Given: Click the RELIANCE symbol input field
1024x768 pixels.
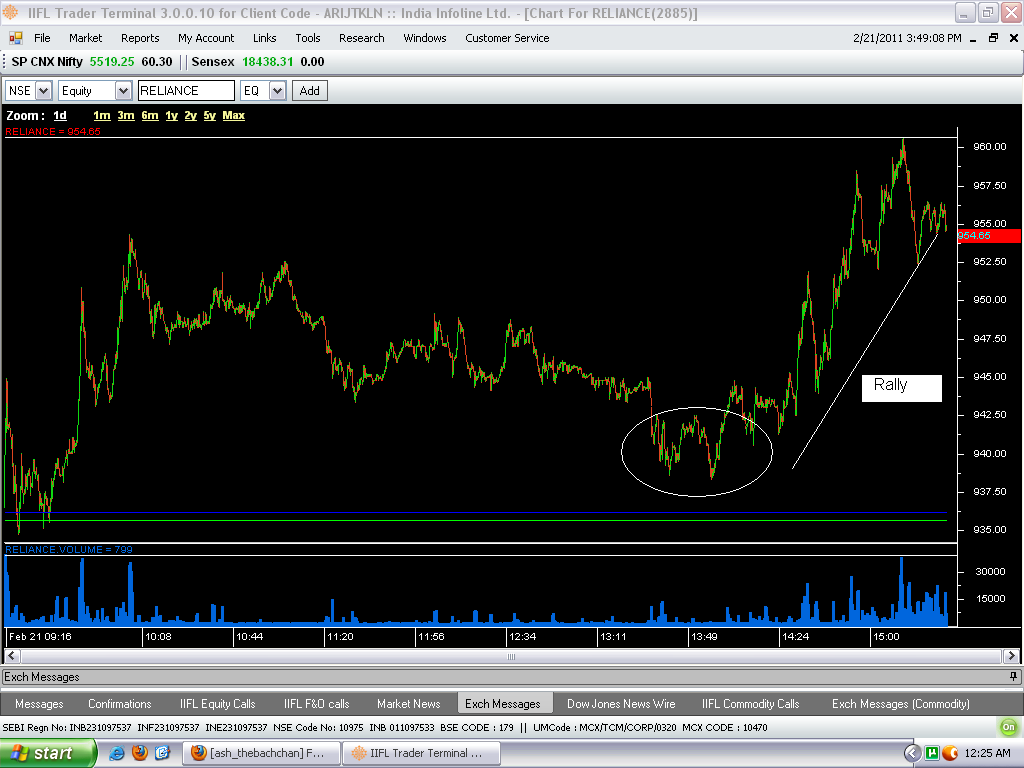Looking at the screenshot, I should [186, 91].
